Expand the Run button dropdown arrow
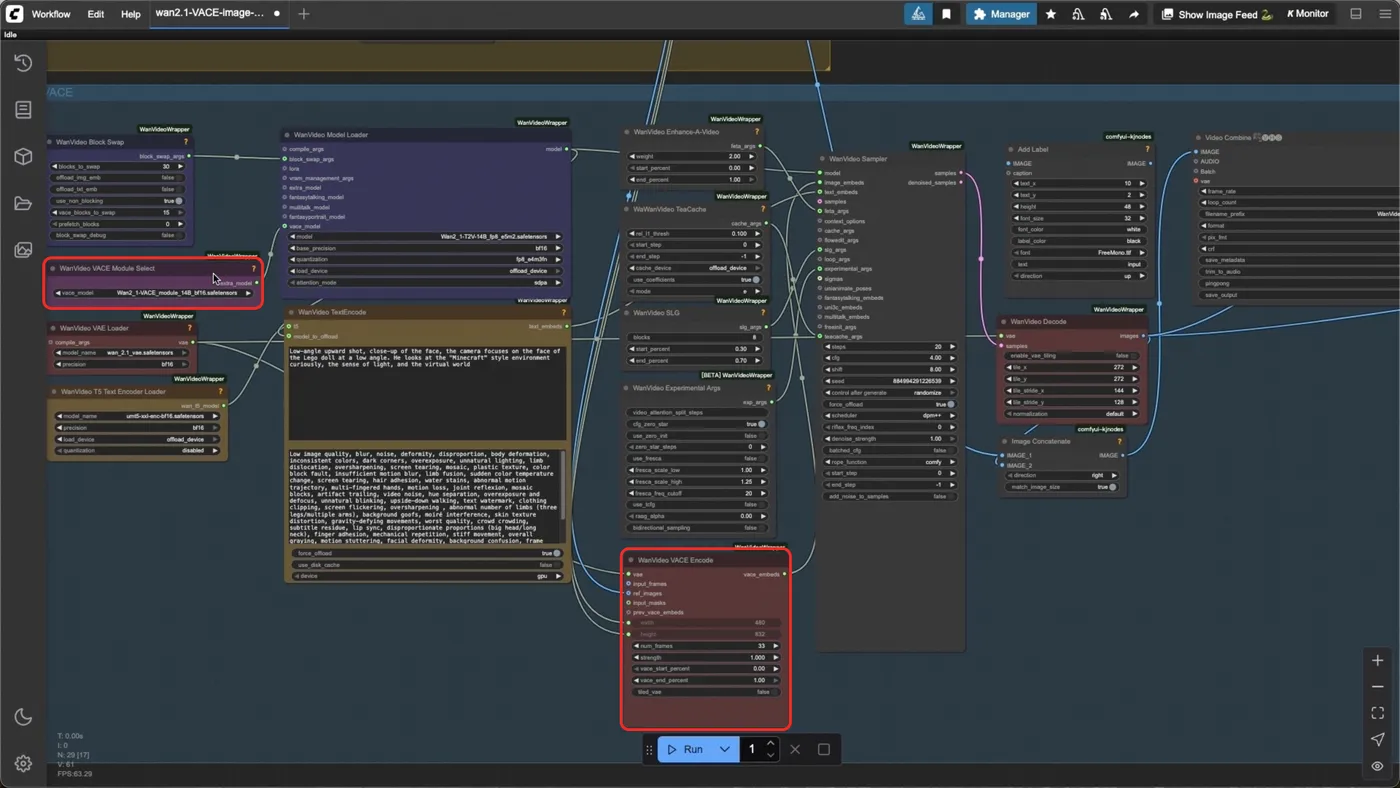1400x788 pixels. [724, 749]
